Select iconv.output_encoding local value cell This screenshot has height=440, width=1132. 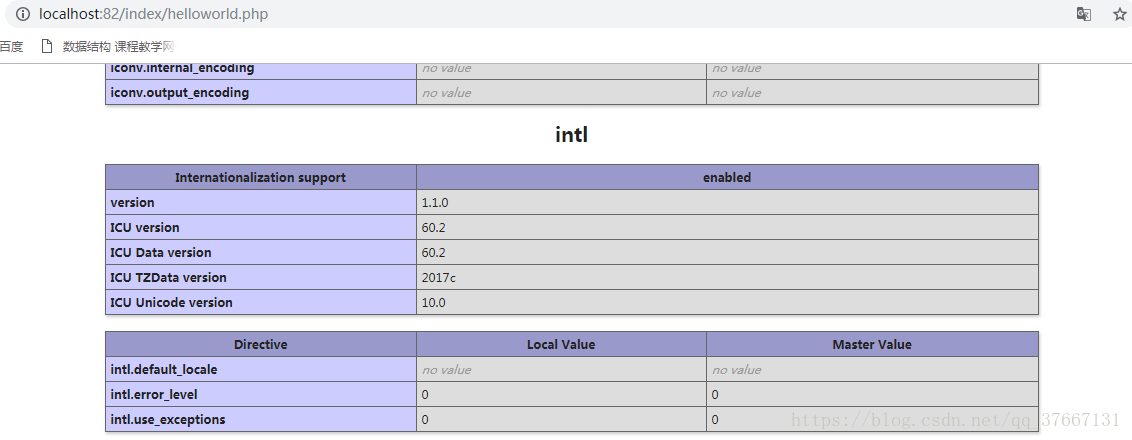tap(561, 92)
